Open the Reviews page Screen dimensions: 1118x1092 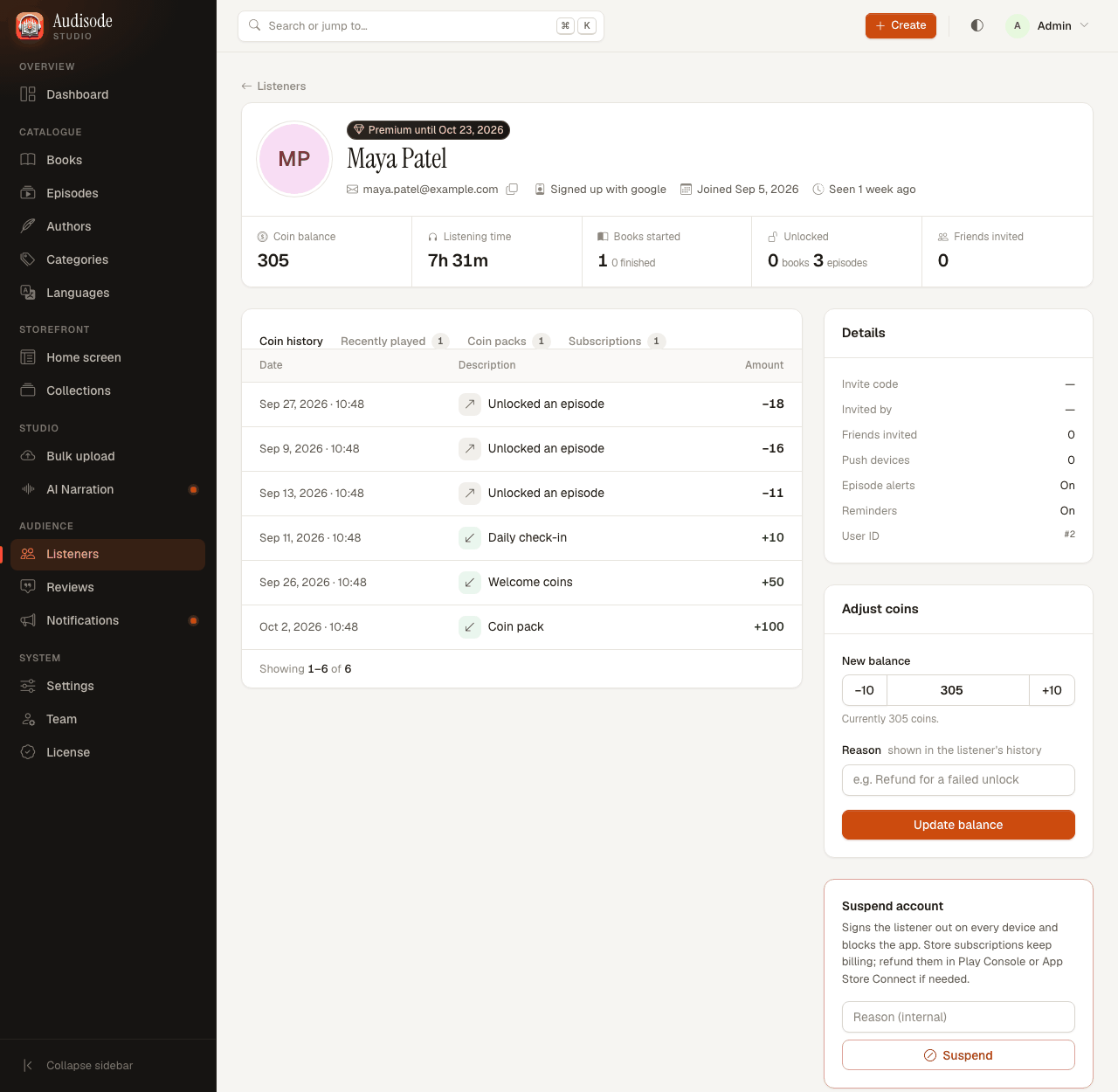coord(108,587)
